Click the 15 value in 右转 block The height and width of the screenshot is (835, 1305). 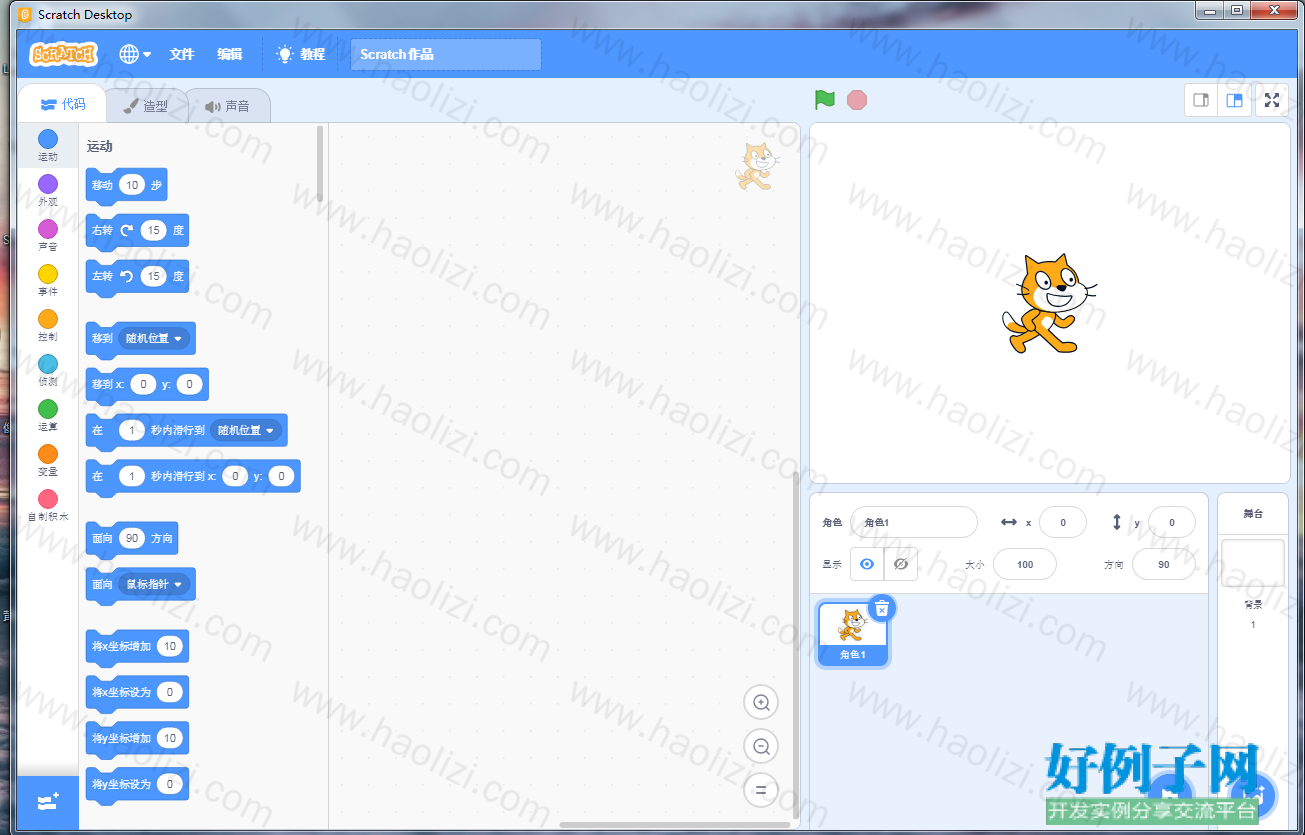pos(153,230)
